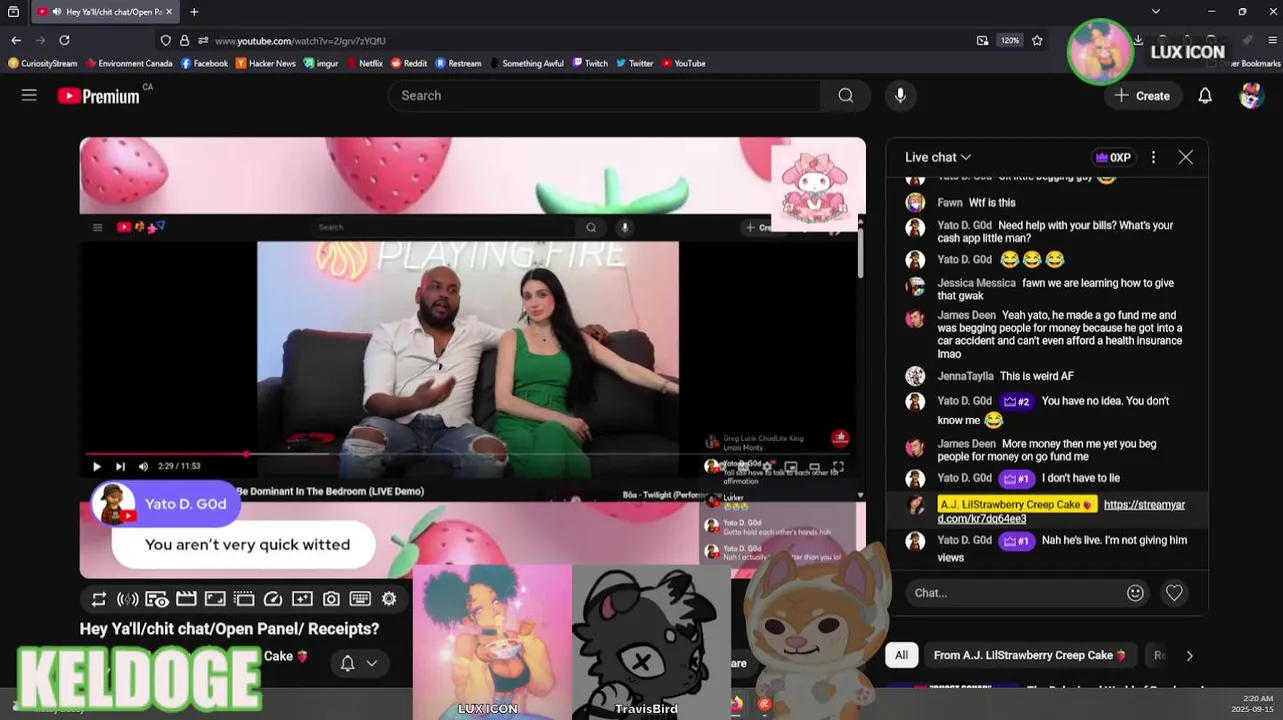Toggle channel notification bell under video
This screenshot has height=720, width=1283.
tap(348, 663)
